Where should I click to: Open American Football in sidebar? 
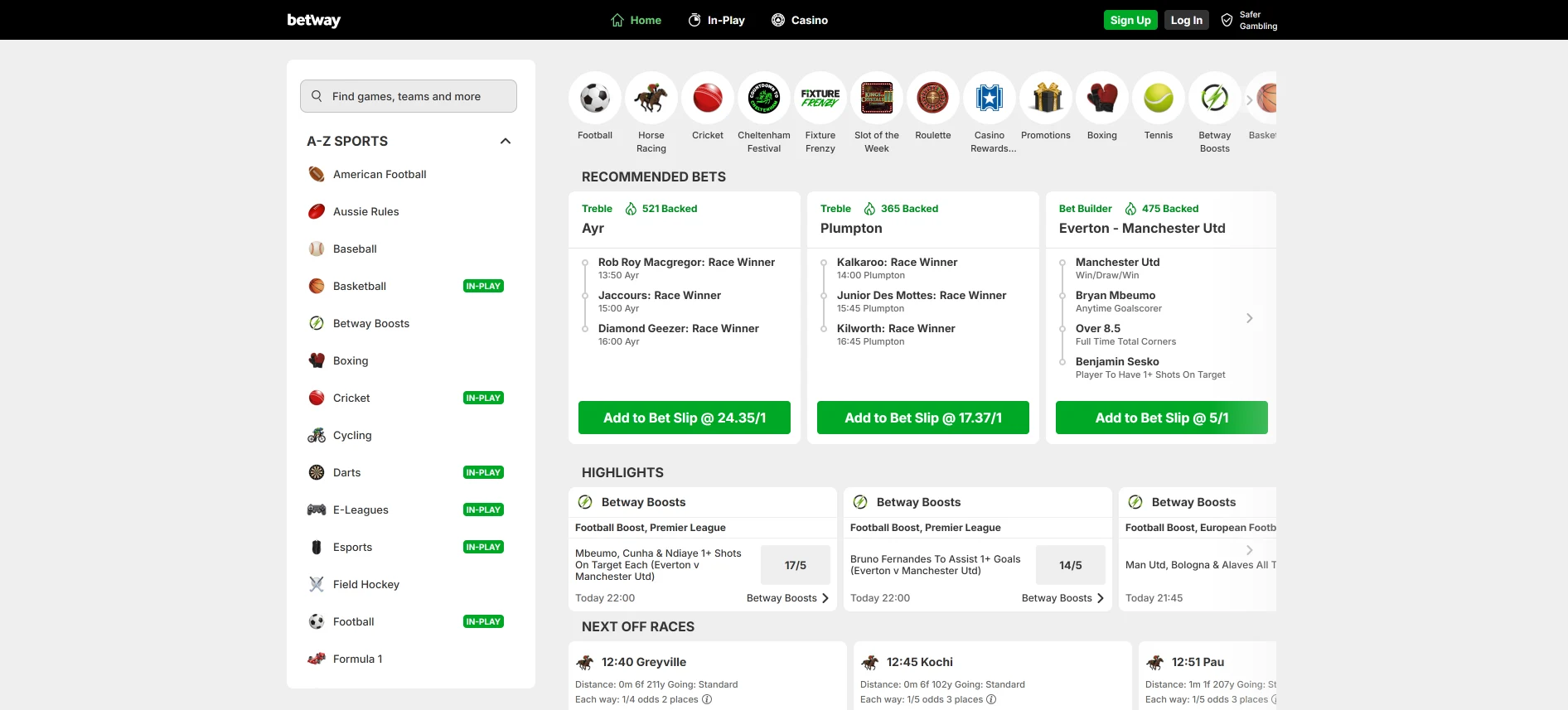coord(411,174)
